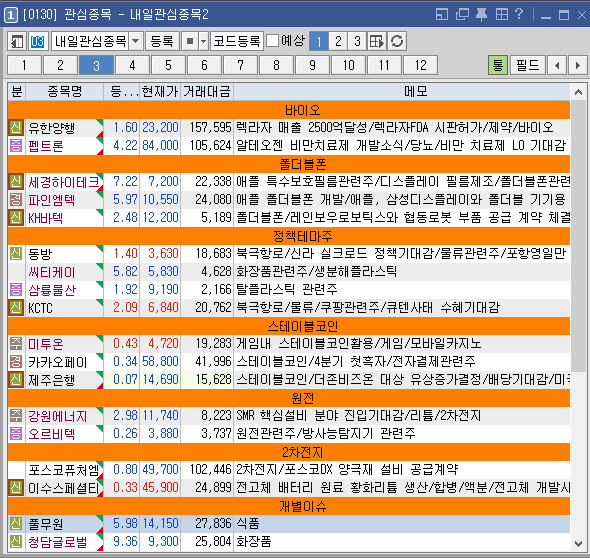590x558 pixels.
Task: Click the 경 badge beside 카카오페이
Action: (x=16, y=362)
